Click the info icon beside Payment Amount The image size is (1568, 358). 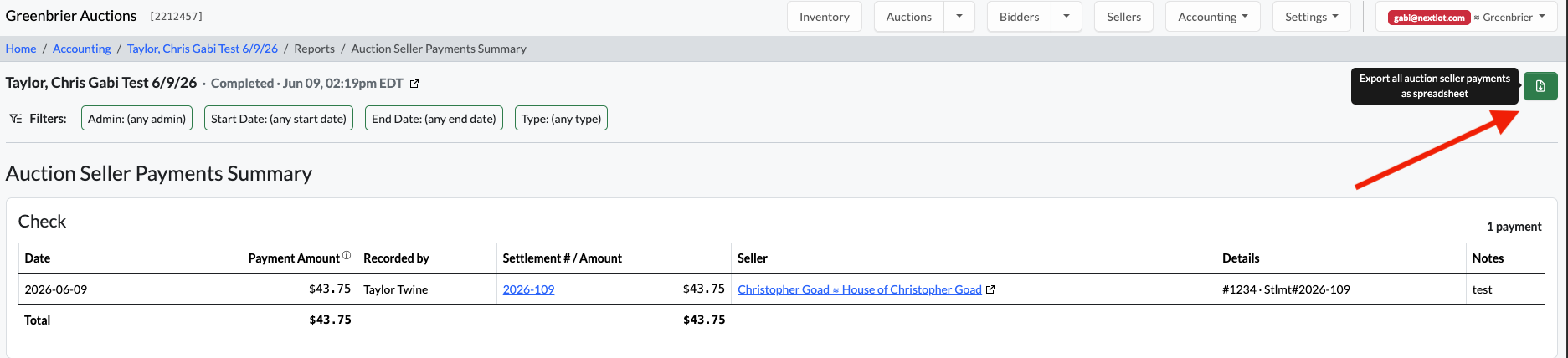pyautogui.click(x=347, y=256)
